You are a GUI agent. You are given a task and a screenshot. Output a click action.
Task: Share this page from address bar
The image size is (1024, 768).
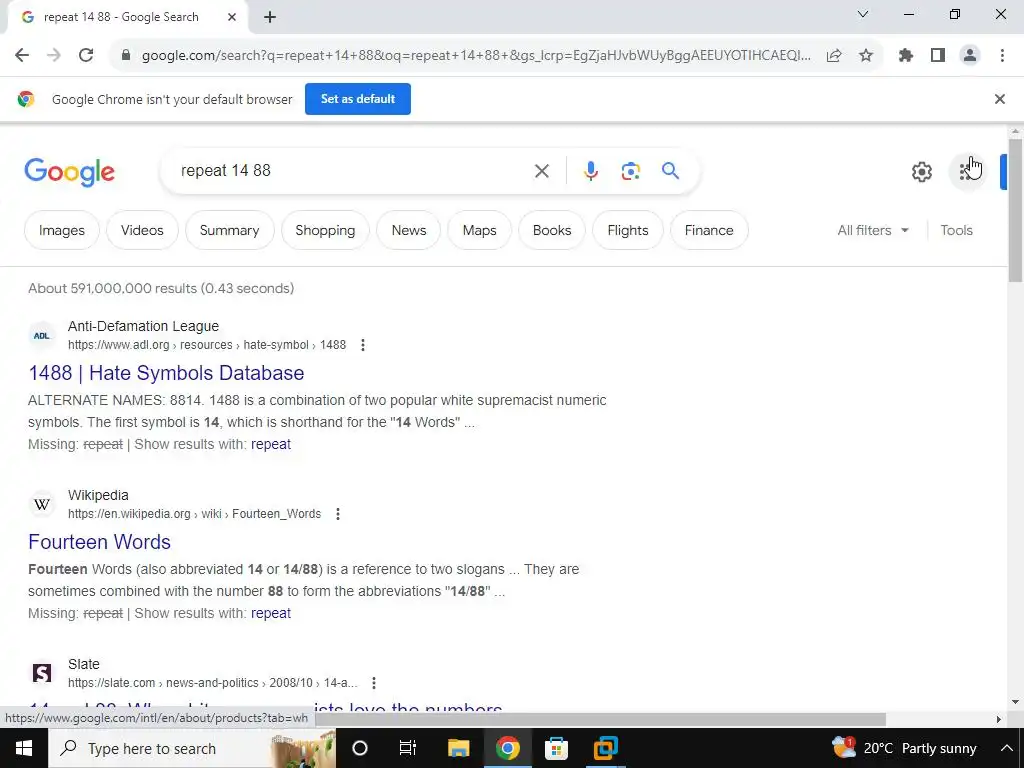pos(834,56)
